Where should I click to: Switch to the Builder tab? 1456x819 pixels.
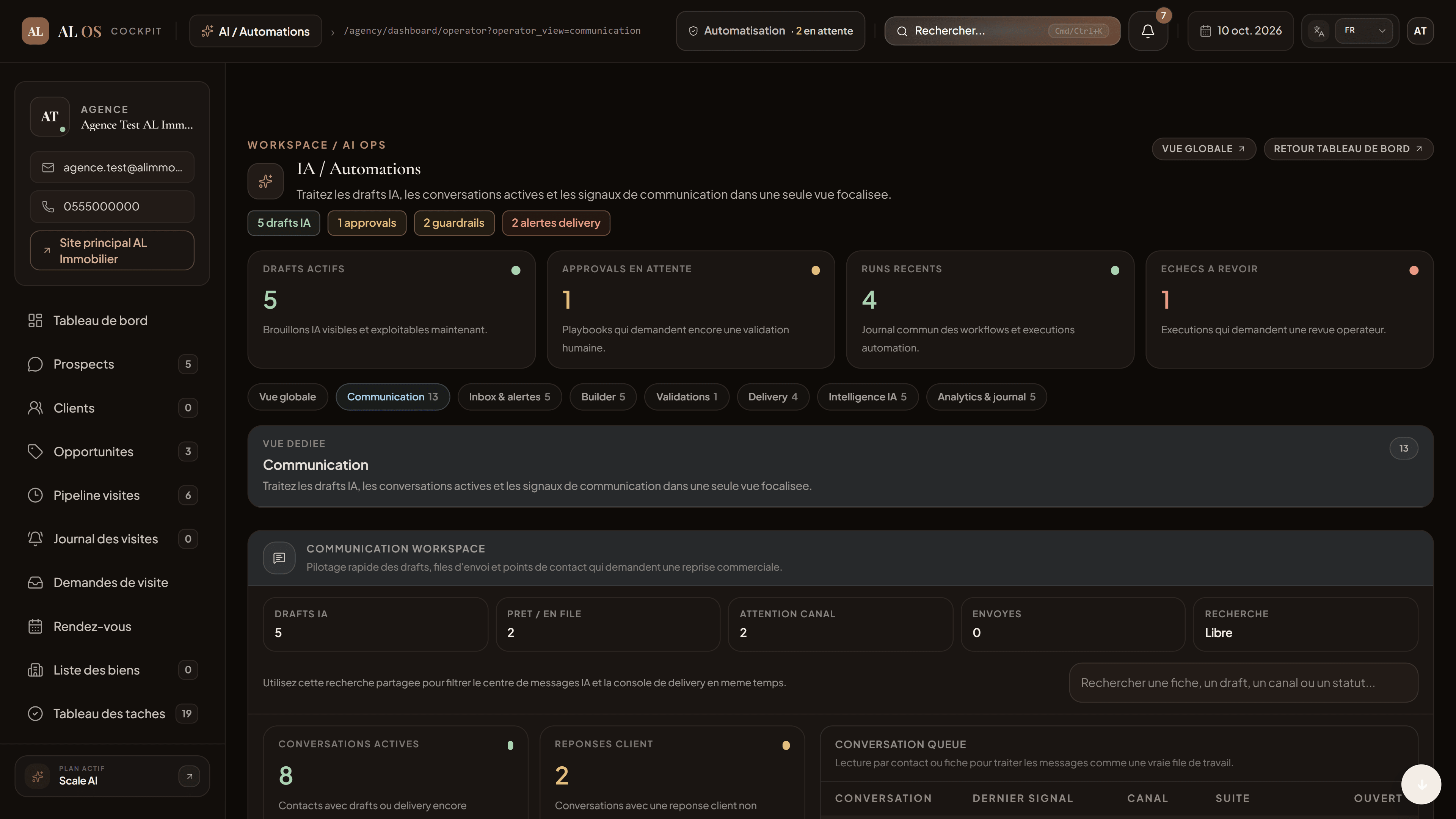[x=603, y=397]
